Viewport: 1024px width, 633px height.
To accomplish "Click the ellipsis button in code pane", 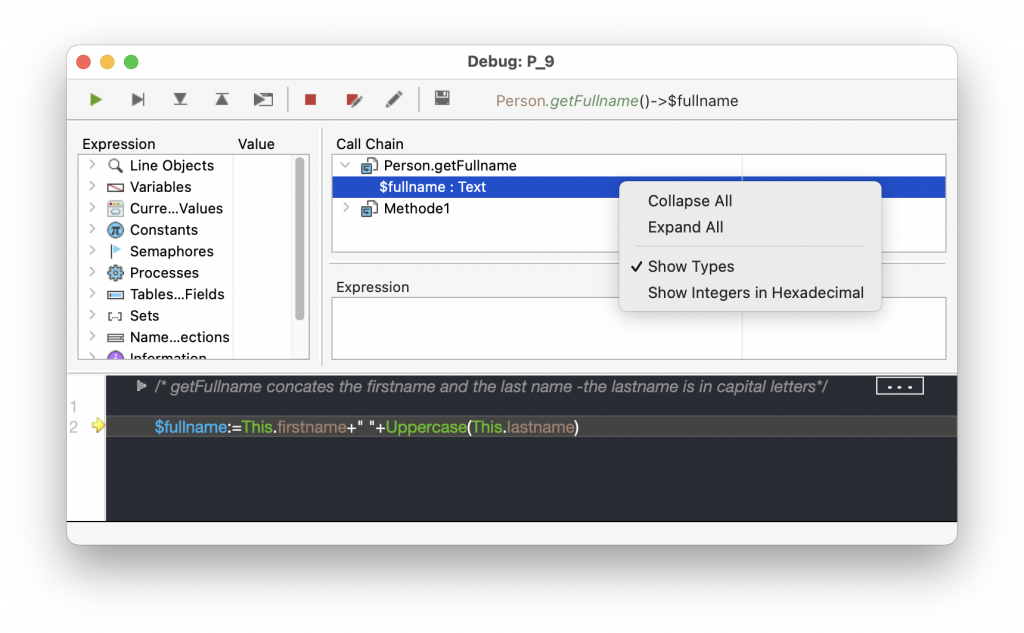I will point(899,387).
